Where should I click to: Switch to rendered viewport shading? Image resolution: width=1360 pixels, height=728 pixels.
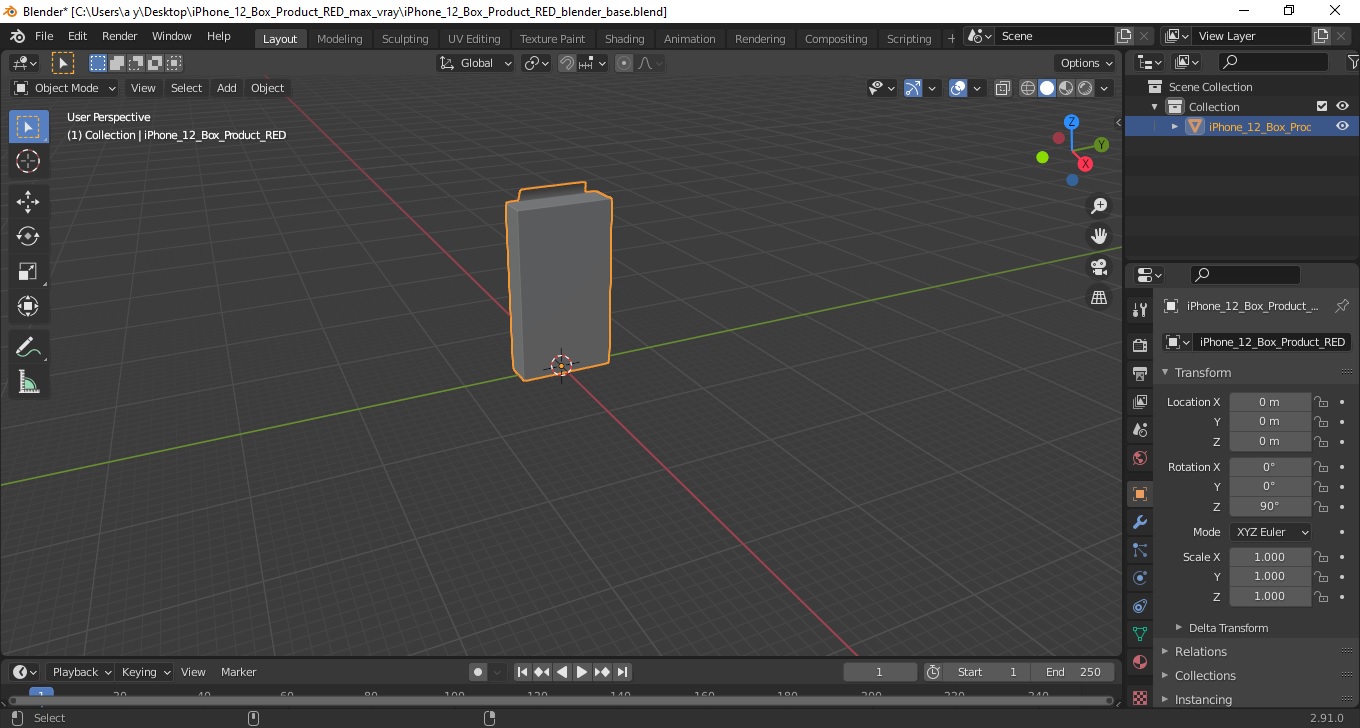(x=1085, y=88)
